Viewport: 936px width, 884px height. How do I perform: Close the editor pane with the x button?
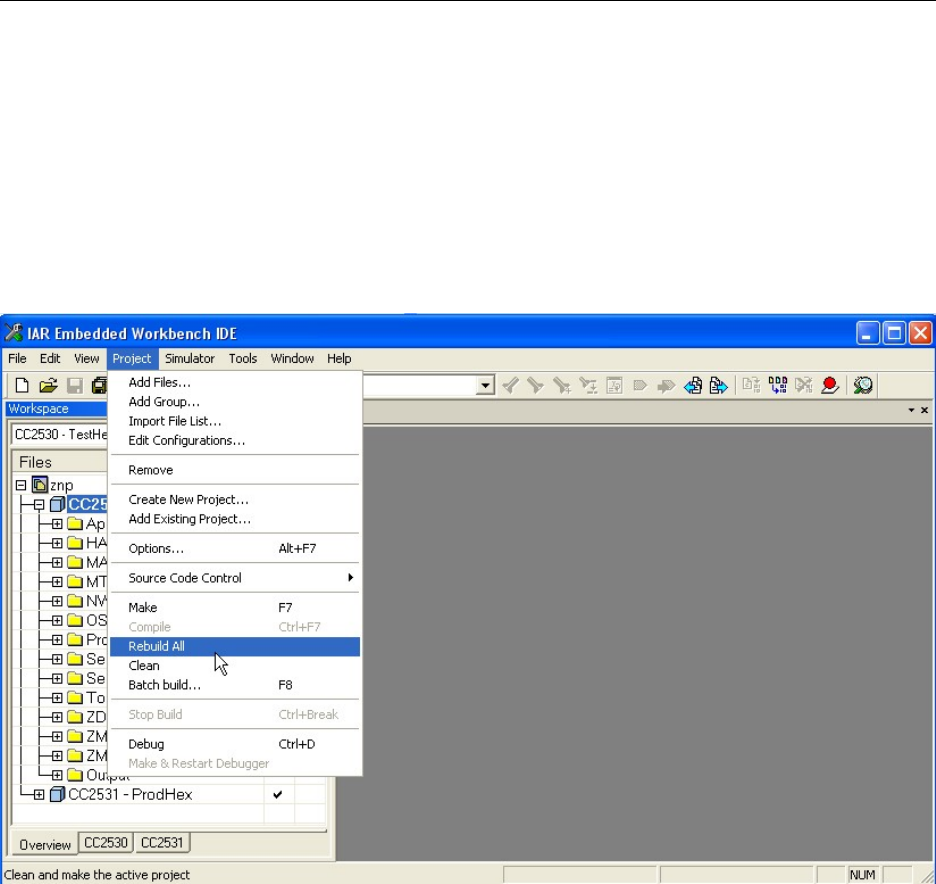924,410
